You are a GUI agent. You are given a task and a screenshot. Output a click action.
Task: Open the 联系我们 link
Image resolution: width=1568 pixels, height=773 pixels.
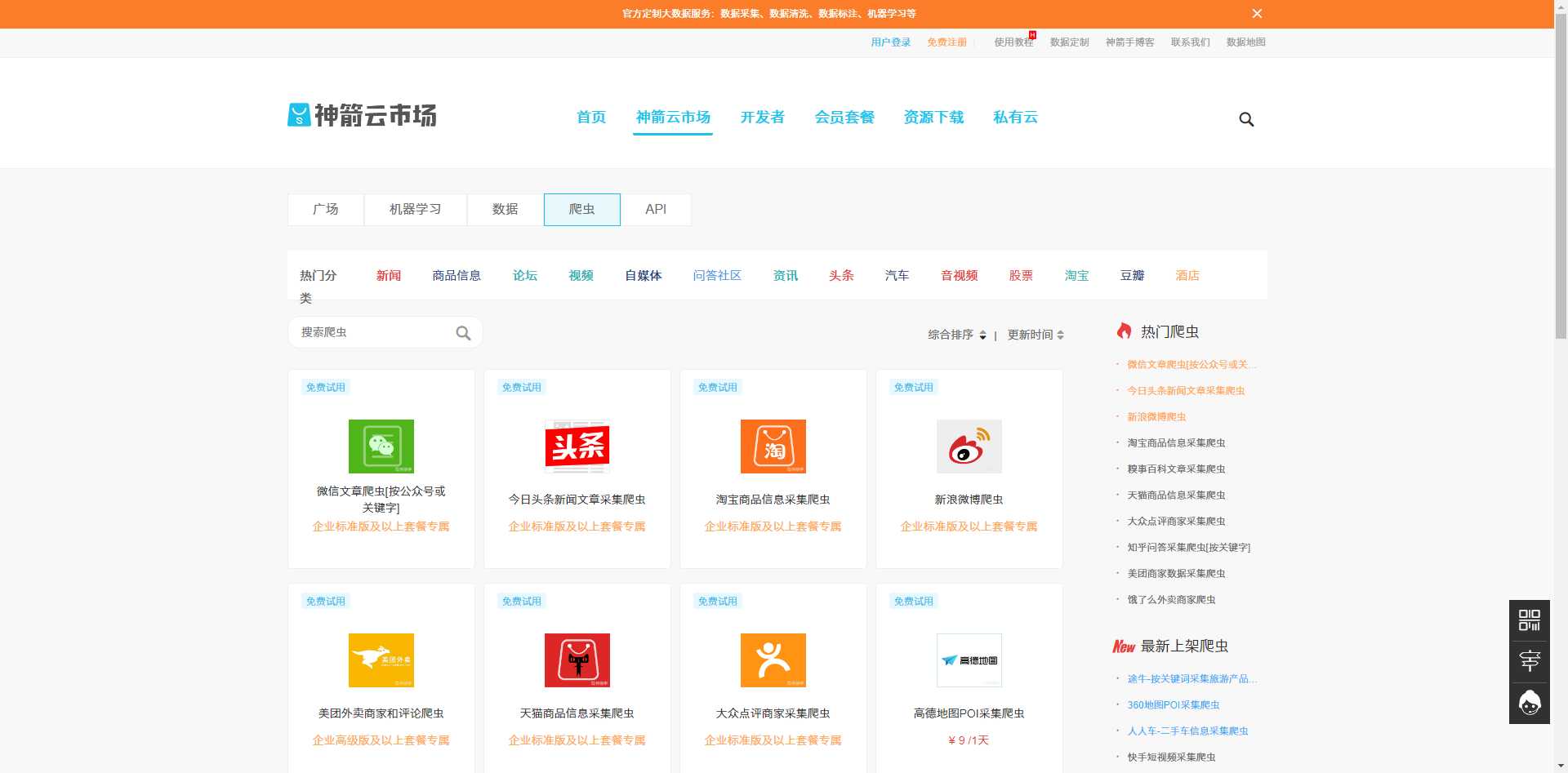pyautogui.click(x=1191, y=42)
